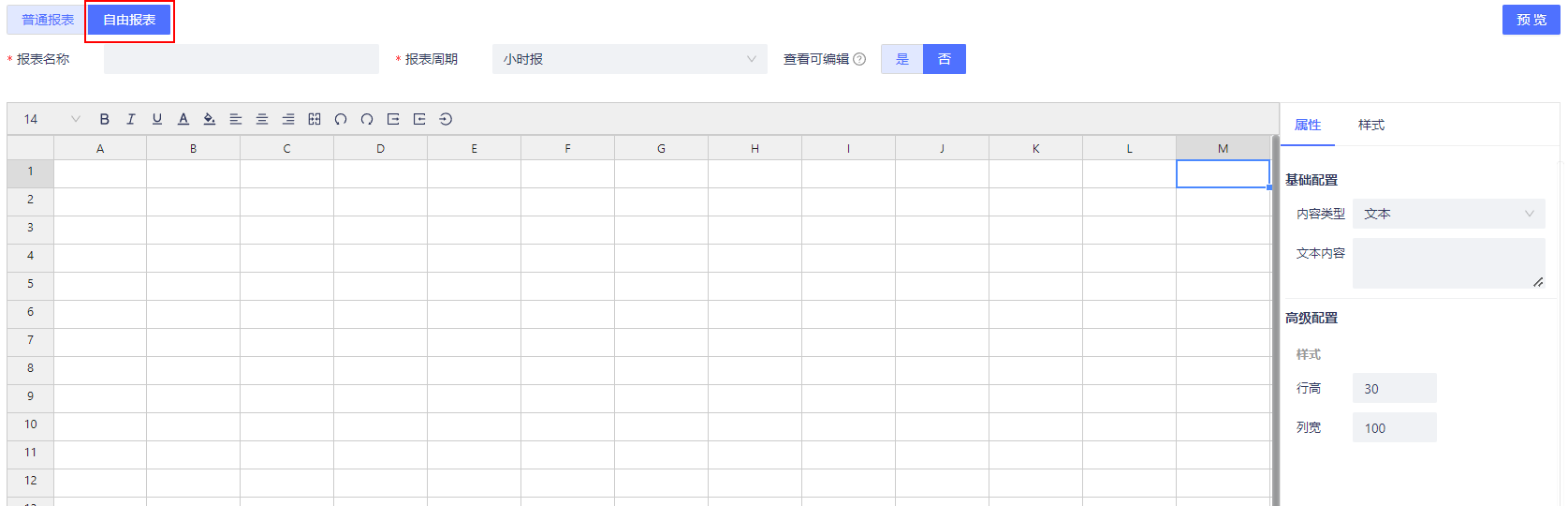
Task: Switch to the 普通报表 tab
Action: pos(48,20)
